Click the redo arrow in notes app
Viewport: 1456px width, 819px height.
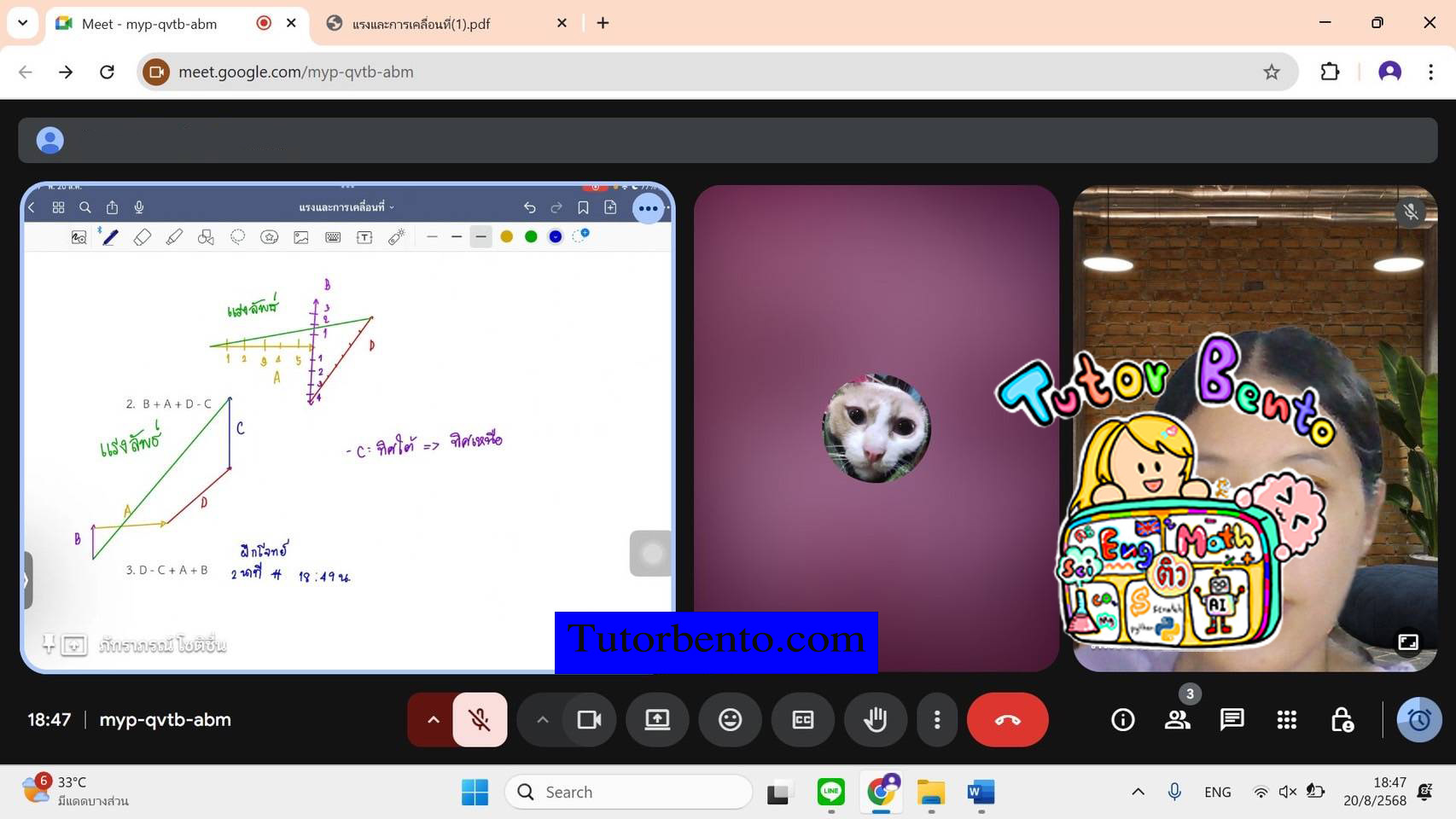click(556, 207)
